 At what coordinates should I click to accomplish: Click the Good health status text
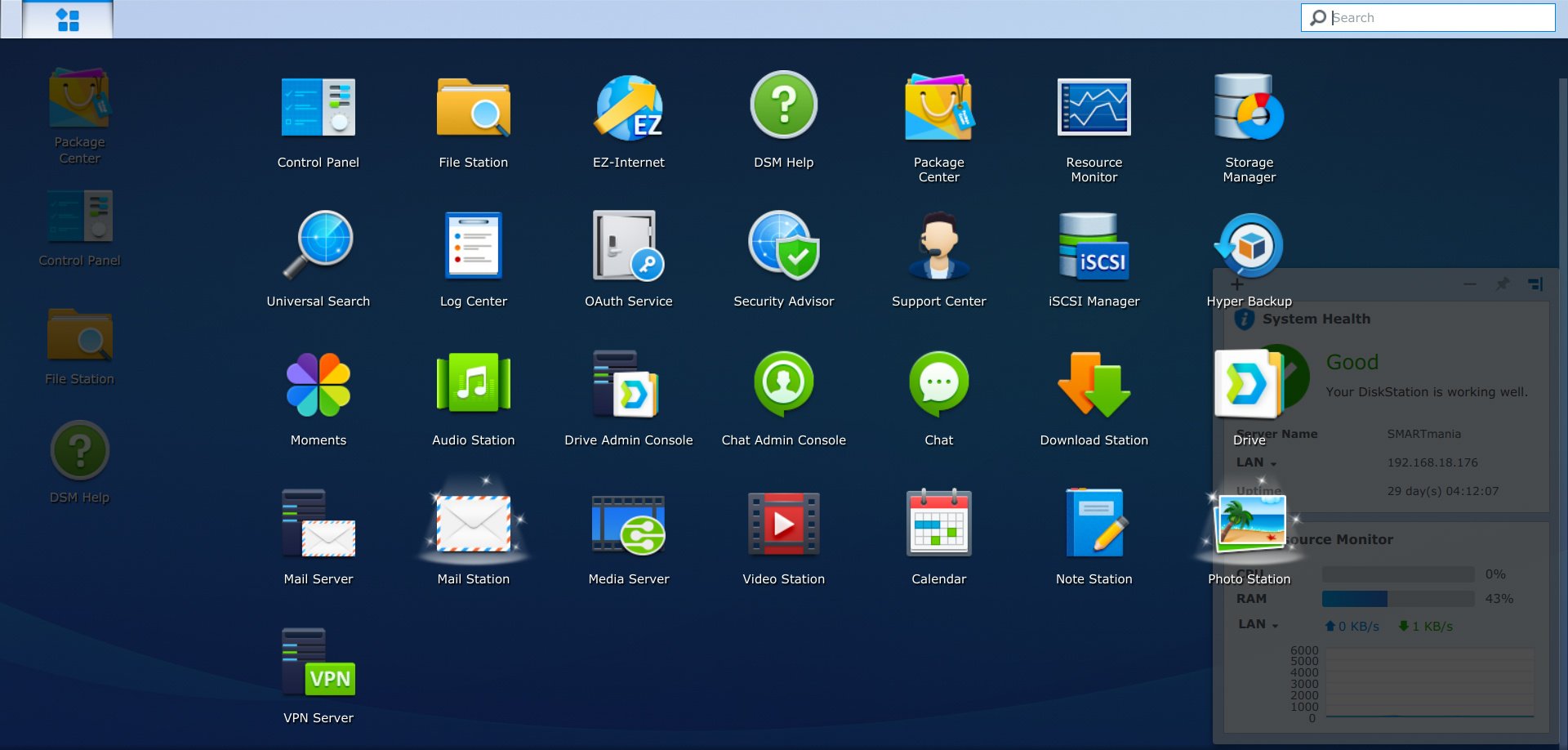(1352, 362)
